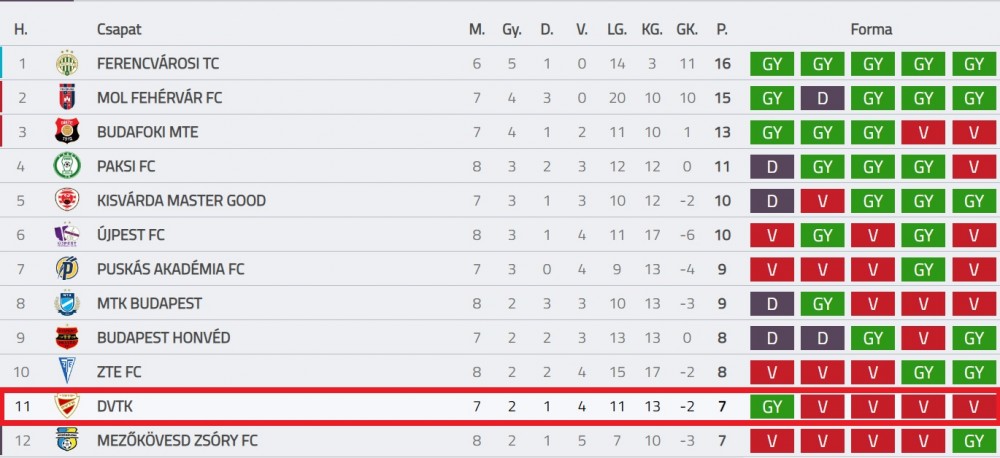Click the GK. goal difference column header
This screenshot has width=1000, height=458.
(687, 29)
